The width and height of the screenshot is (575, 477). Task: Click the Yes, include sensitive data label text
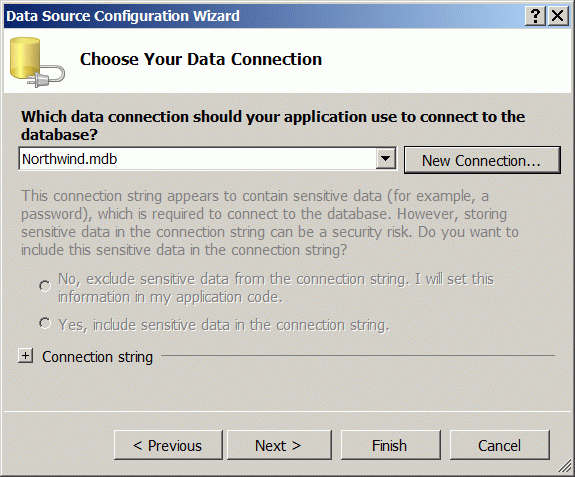(x=224, y=325)
